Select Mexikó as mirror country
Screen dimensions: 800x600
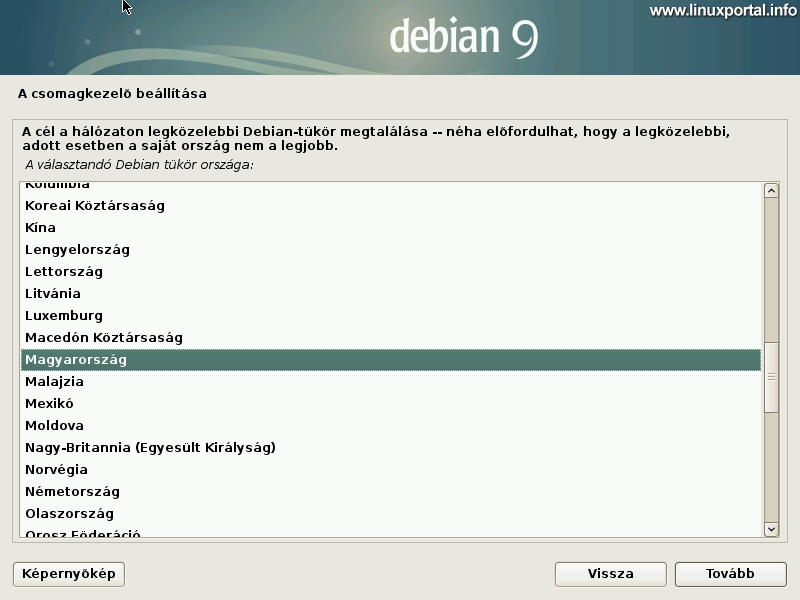tap(390, 404)
